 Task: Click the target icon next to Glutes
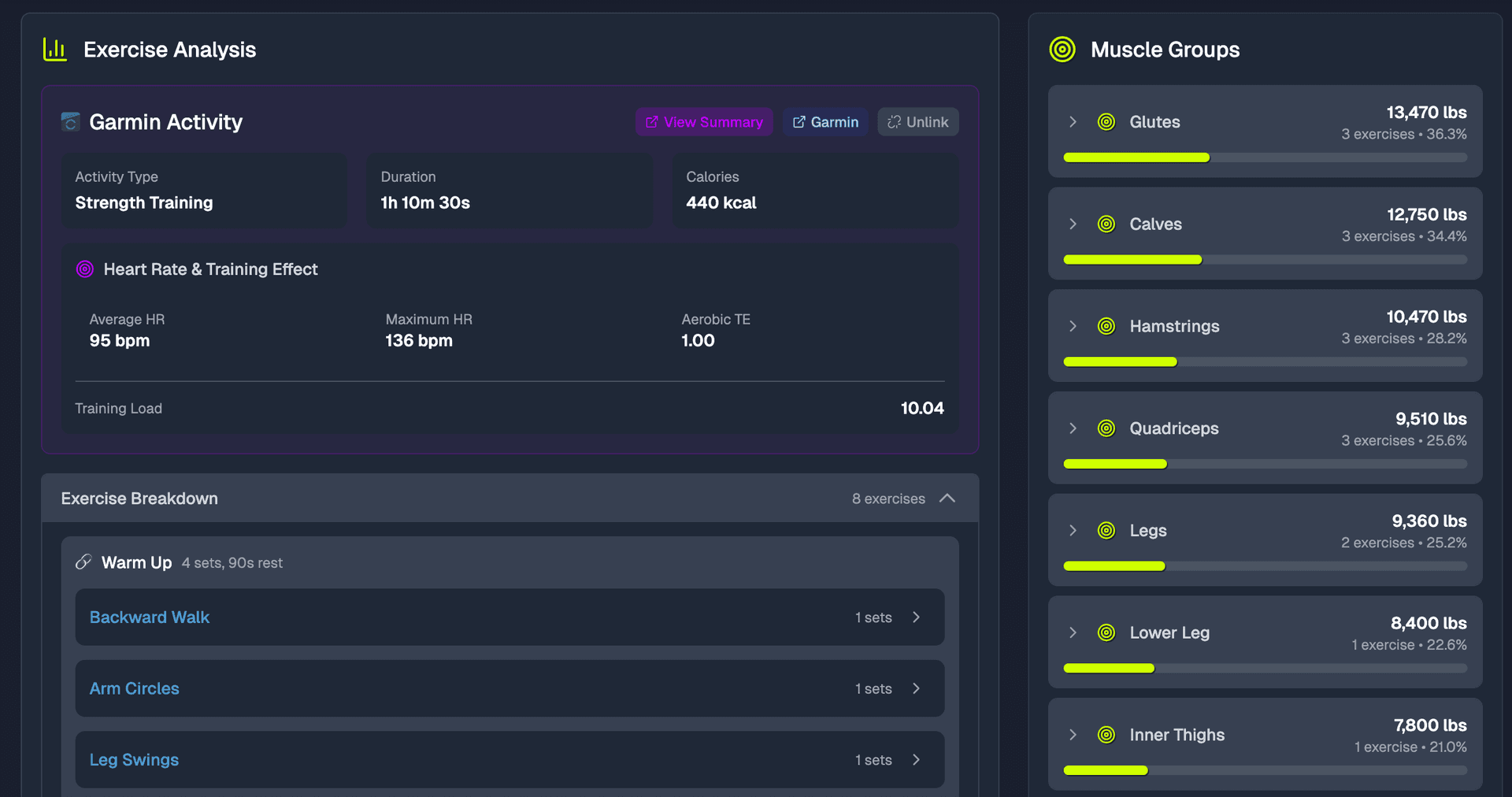tap(1106, 121)
